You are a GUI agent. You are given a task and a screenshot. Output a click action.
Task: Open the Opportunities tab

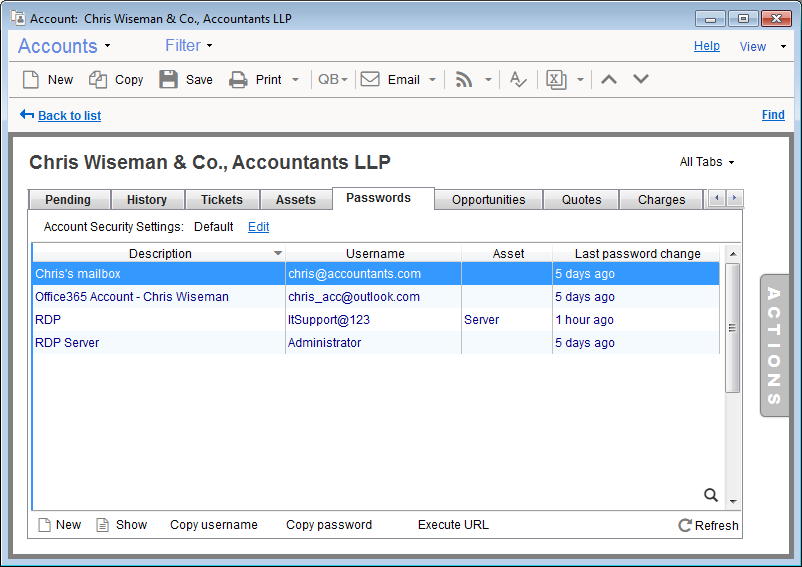[x=488, y=199]
